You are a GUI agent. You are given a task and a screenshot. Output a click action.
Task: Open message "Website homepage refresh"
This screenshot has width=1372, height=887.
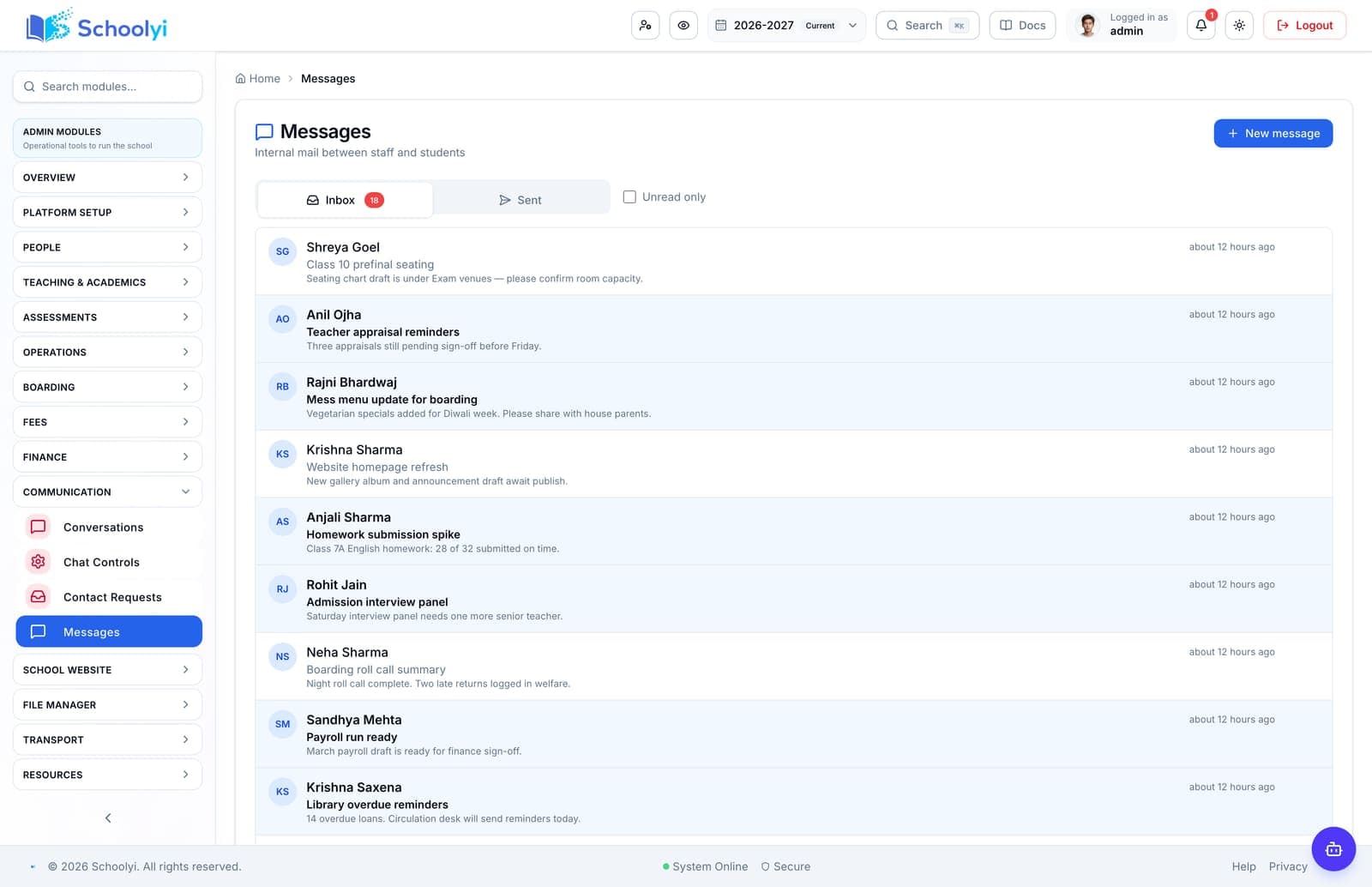pos(793,464)
